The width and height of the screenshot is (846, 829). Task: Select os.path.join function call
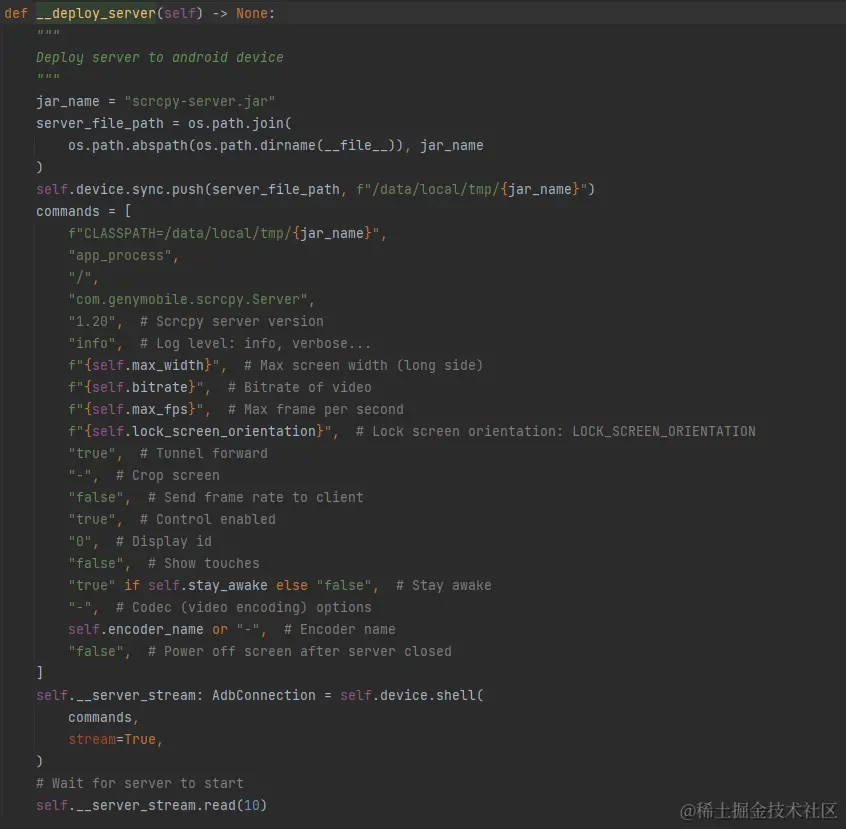(x=238, y=122)
